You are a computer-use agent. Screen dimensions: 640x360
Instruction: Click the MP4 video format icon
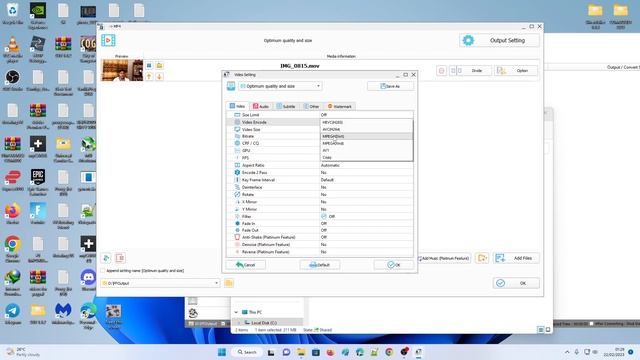108,40
